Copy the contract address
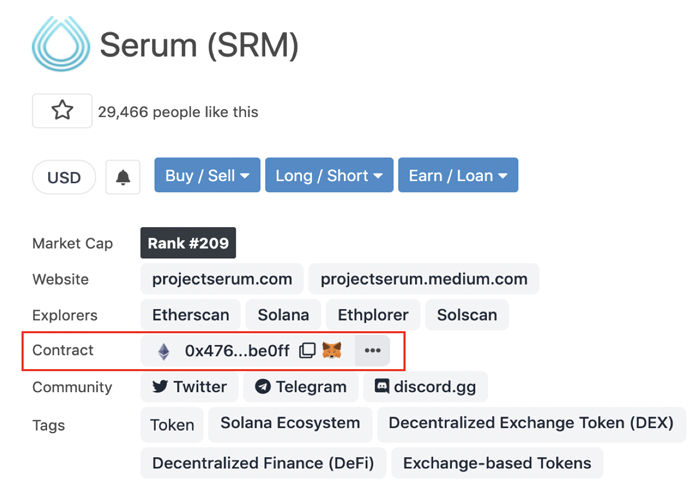This screenshot has height=500, width=700. pyautogui.click(x=308, y=351)
